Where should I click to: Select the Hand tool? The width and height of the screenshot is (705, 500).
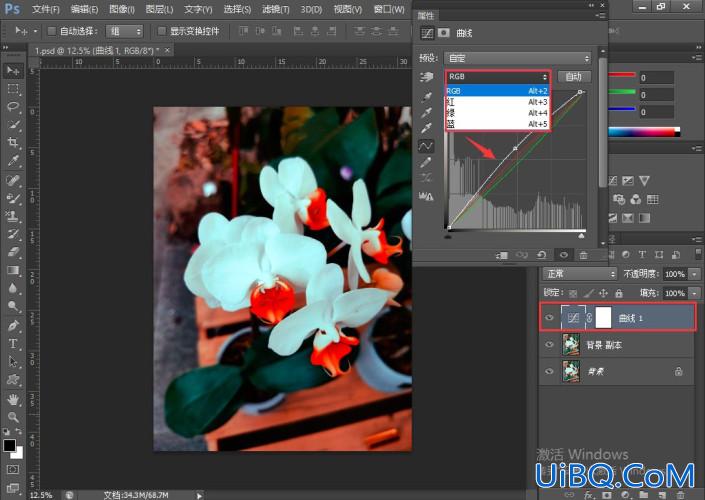(x=13, y=399)
